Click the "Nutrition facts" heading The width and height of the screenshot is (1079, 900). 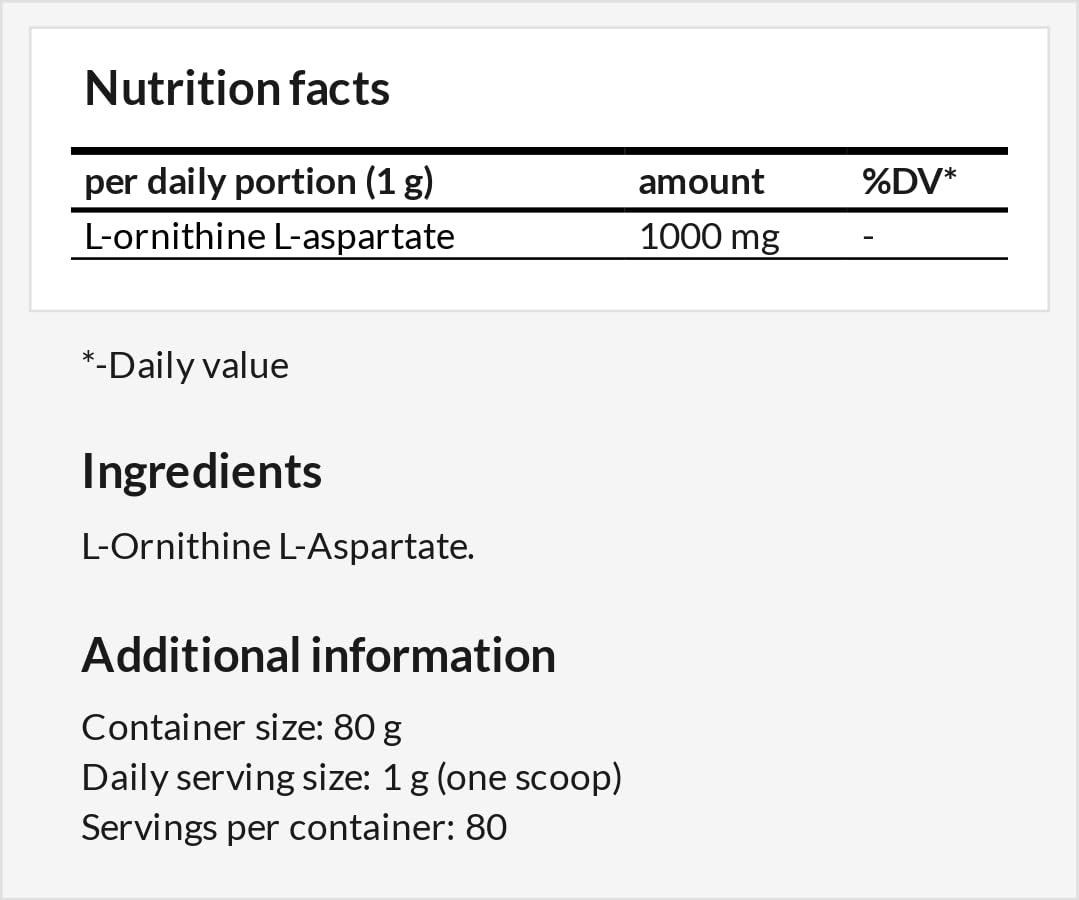(237, 88)
